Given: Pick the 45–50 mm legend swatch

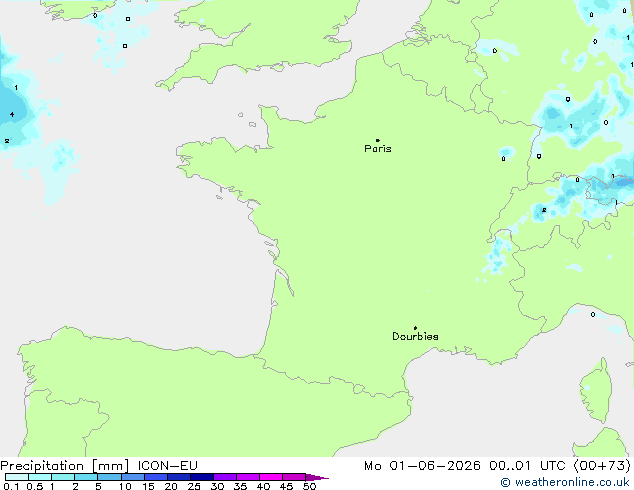Looking at the screenshot, I should point(294,477).
